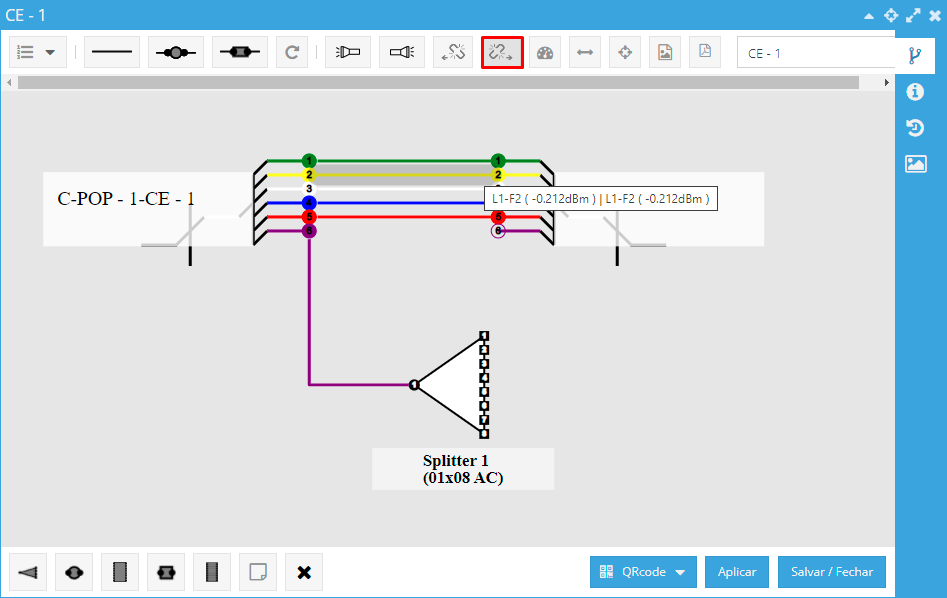Viewport: 947px width, 598px height.
Task: Click the horizontal scrollbar thumb
Action: pyautogui.click(x=438, y=83)
